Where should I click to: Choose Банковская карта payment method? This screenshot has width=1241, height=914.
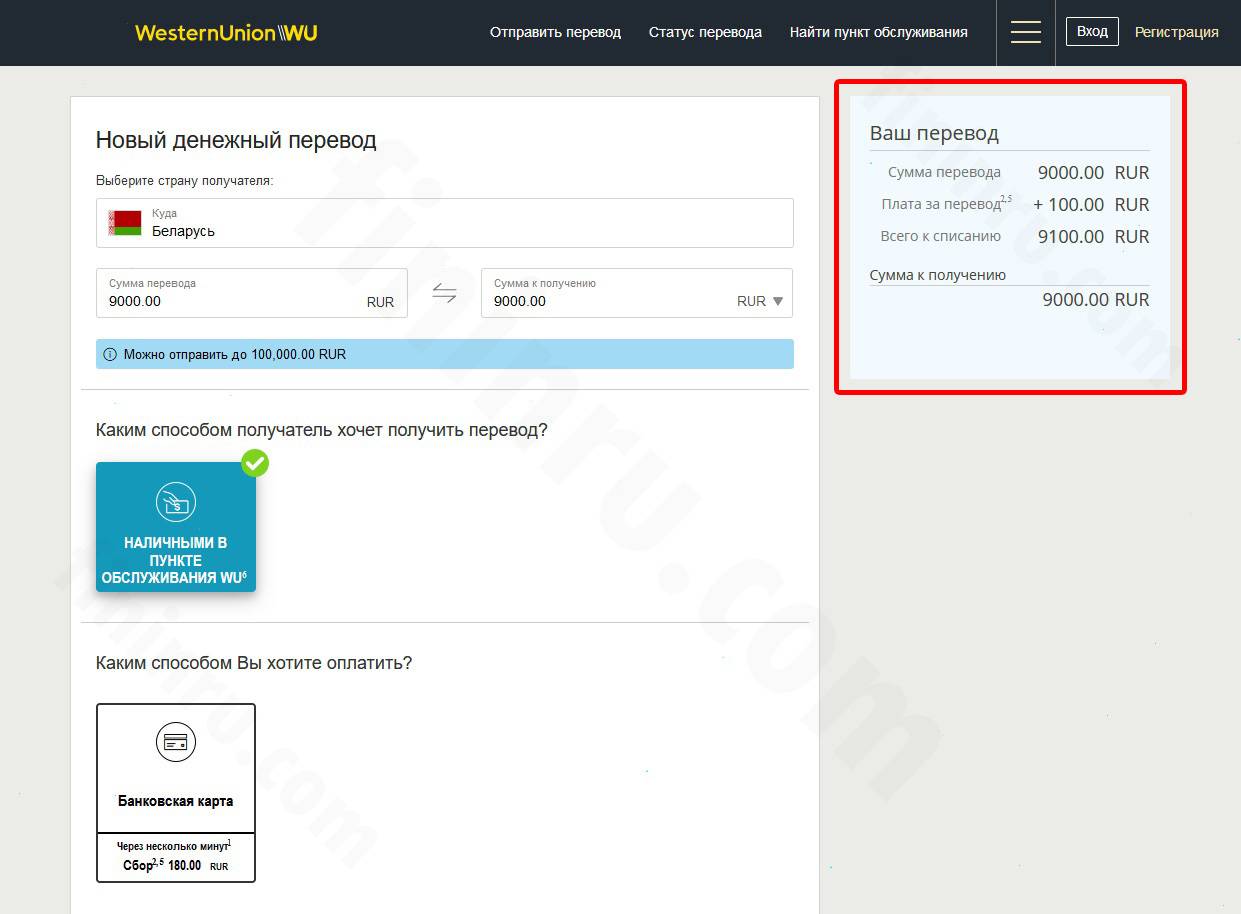[x=176, y=791]
